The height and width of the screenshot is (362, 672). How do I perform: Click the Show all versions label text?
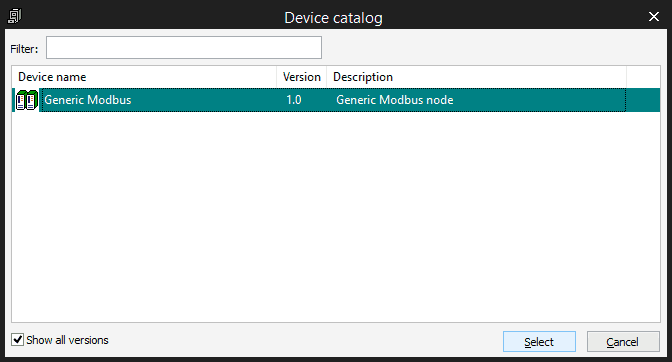(67, 340)
